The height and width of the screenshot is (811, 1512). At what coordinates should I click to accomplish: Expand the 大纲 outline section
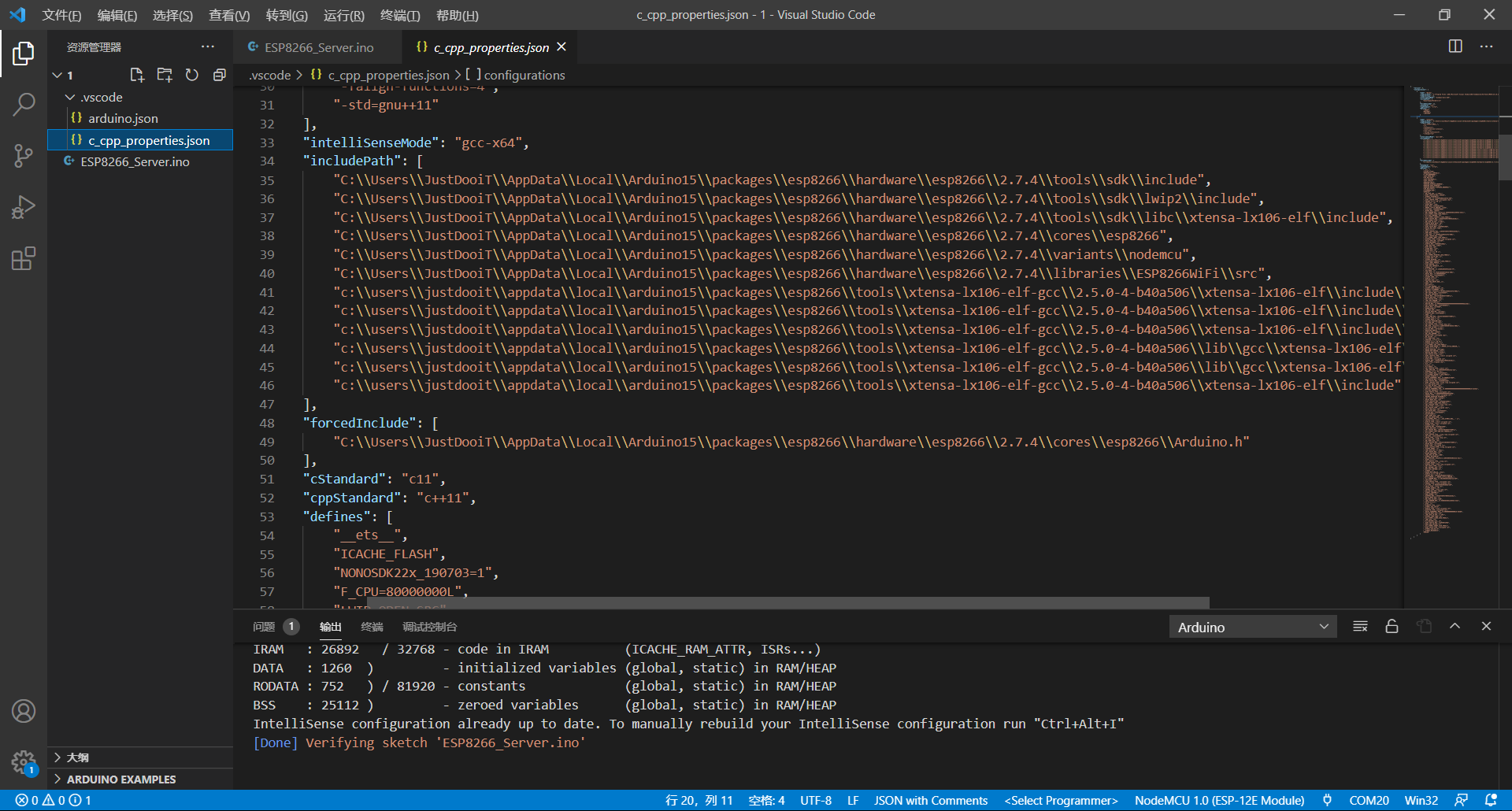[x=140, y=757]
